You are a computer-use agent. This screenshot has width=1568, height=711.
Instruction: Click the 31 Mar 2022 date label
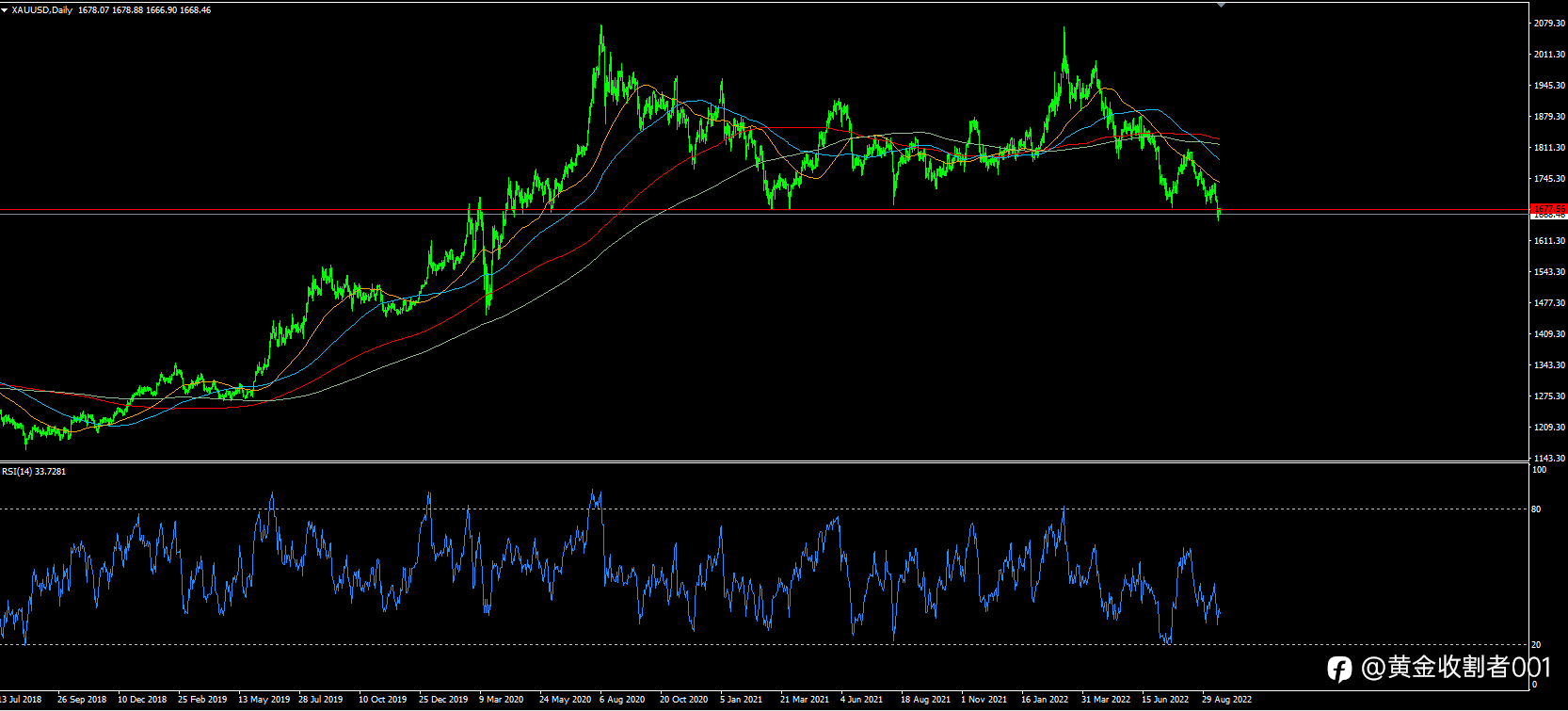click(x=1106, y=700)
